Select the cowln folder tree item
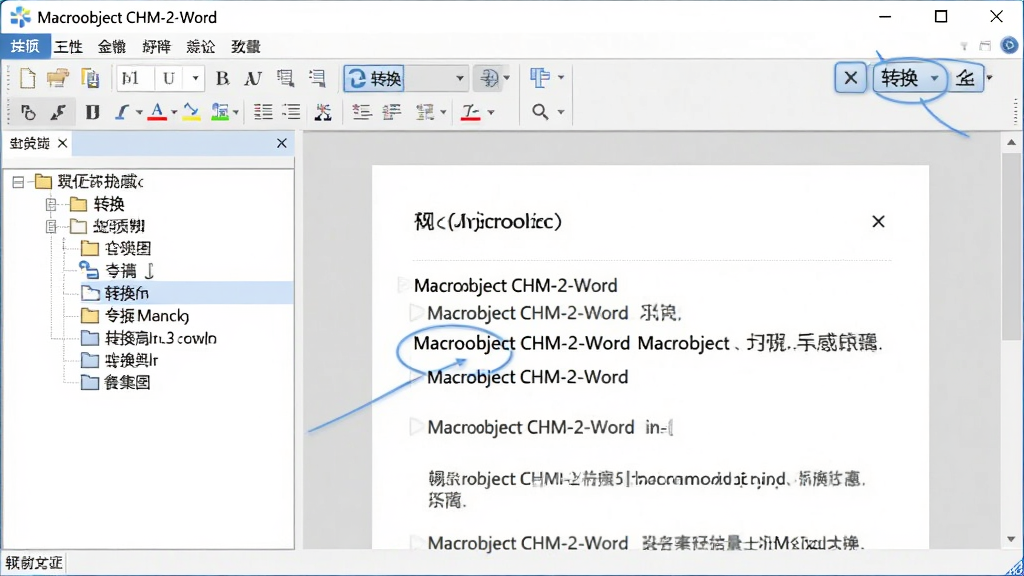This screenshot has width=1024, height=576. (x=161, y=338)
